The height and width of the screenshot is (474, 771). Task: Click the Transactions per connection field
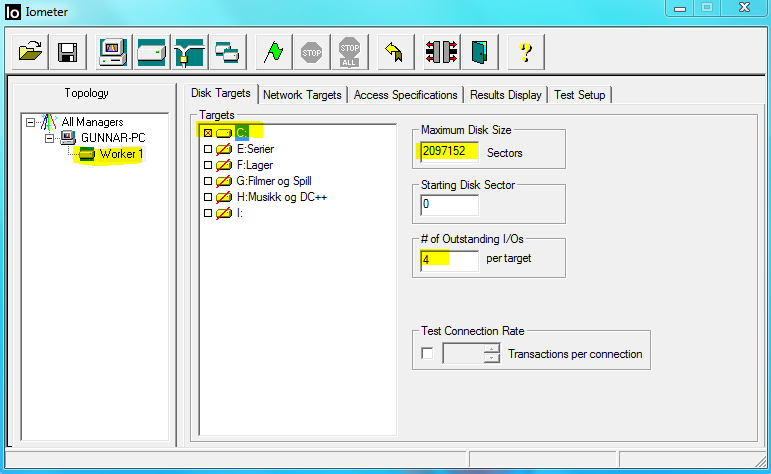pos(463,354)
